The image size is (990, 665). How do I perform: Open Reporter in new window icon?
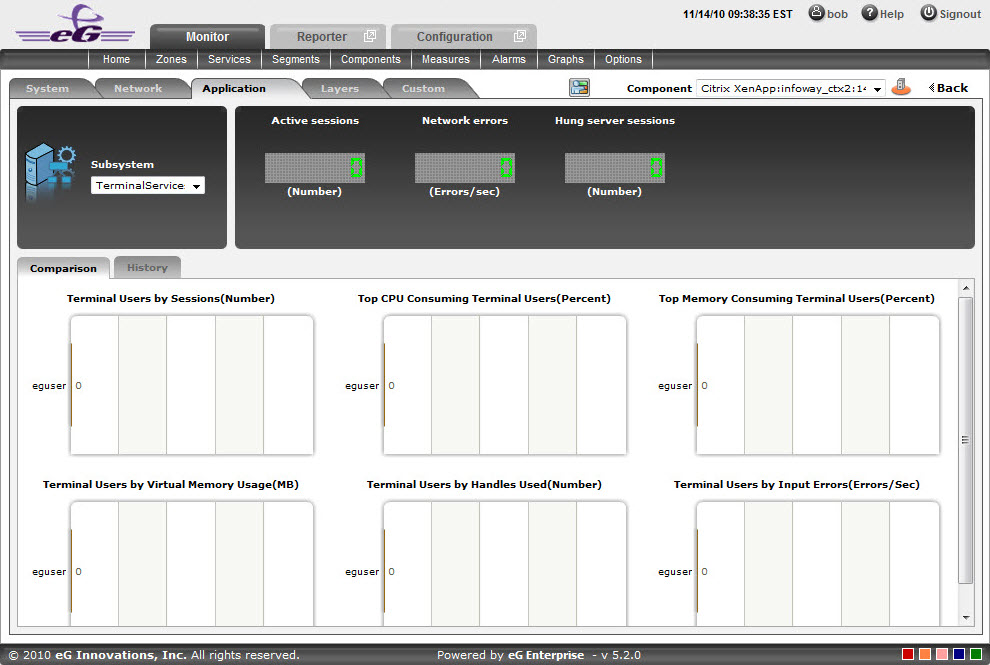pyautogui.click(x=370, y=36)
